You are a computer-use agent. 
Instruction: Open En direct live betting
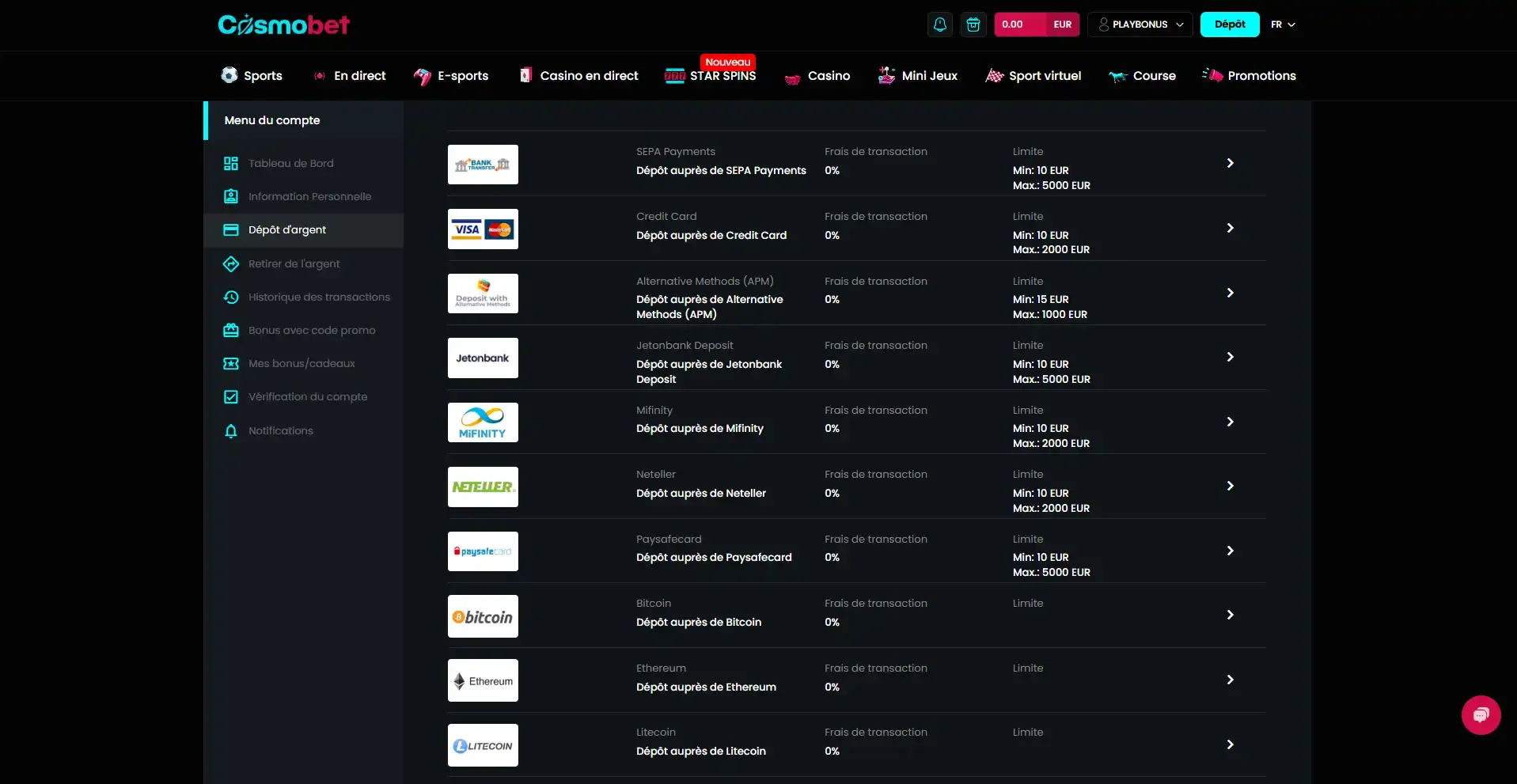350,76
